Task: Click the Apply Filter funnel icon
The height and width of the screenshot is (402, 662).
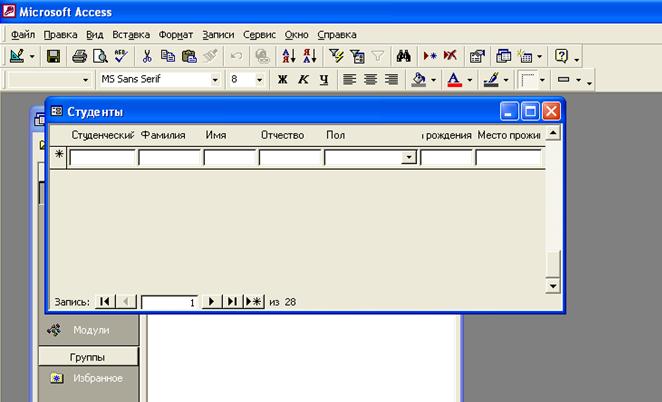Action: [378, 56]
